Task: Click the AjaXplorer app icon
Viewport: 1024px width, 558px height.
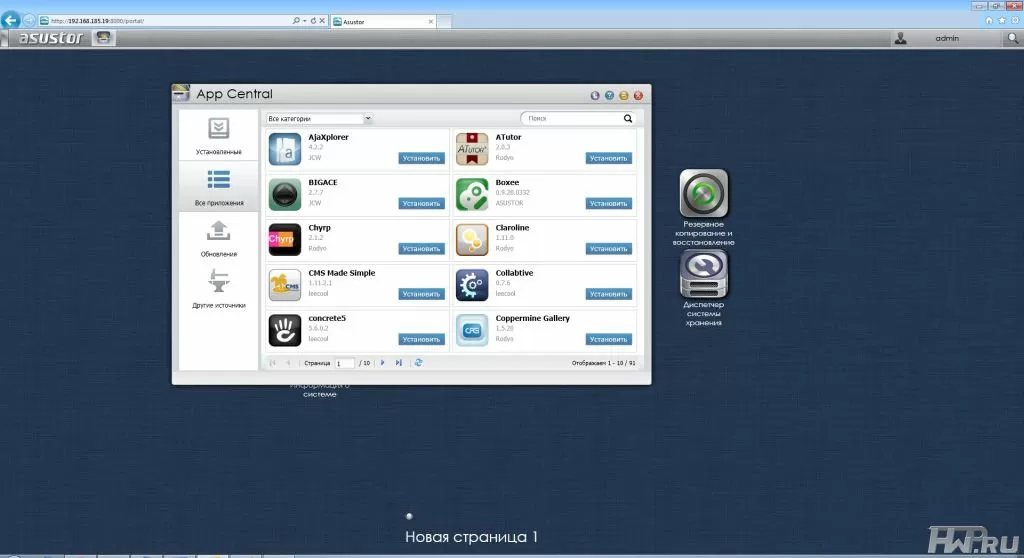Action: 285,149
